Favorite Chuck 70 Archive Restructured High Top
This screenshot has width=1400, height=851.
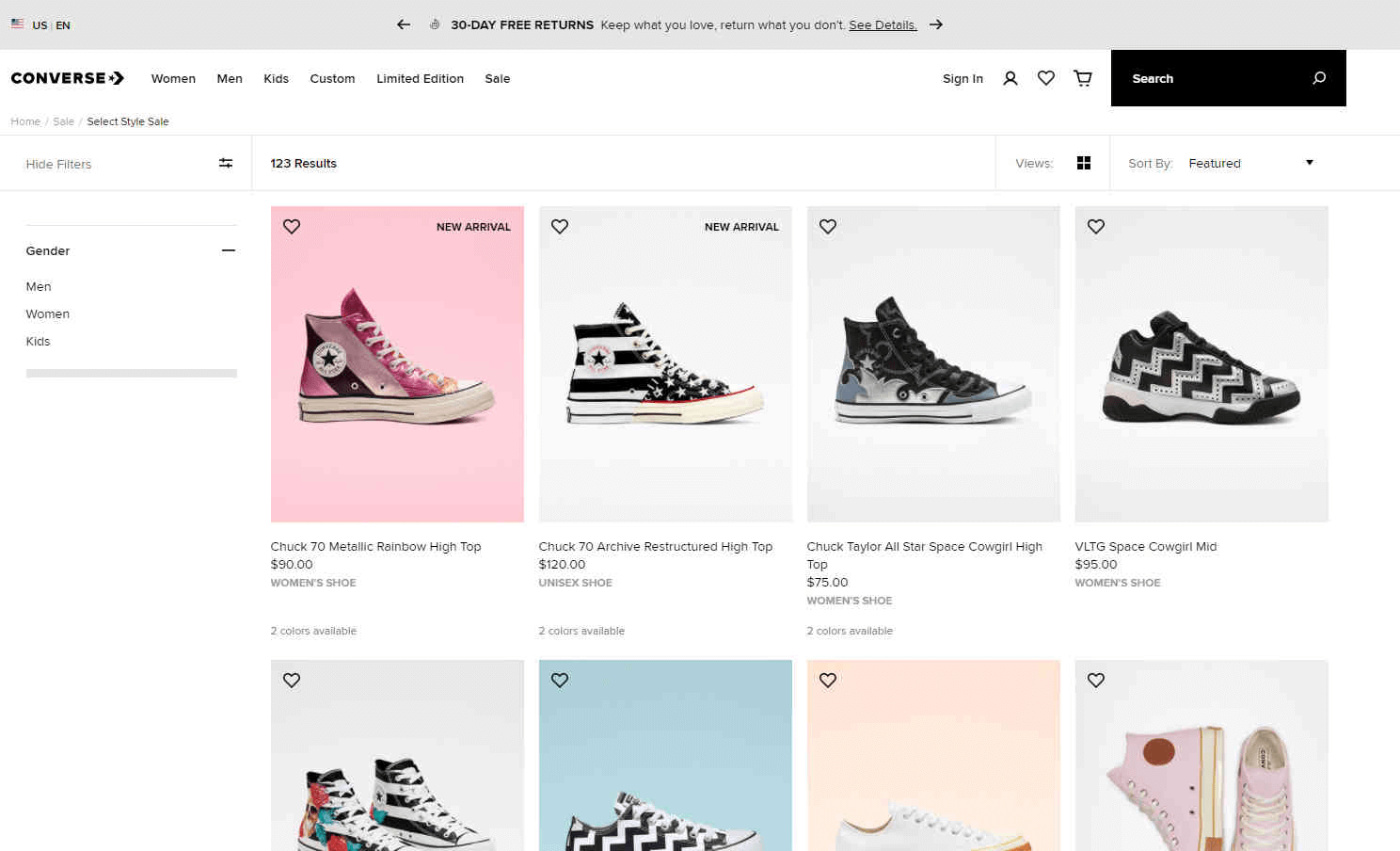tap(560, 227)
